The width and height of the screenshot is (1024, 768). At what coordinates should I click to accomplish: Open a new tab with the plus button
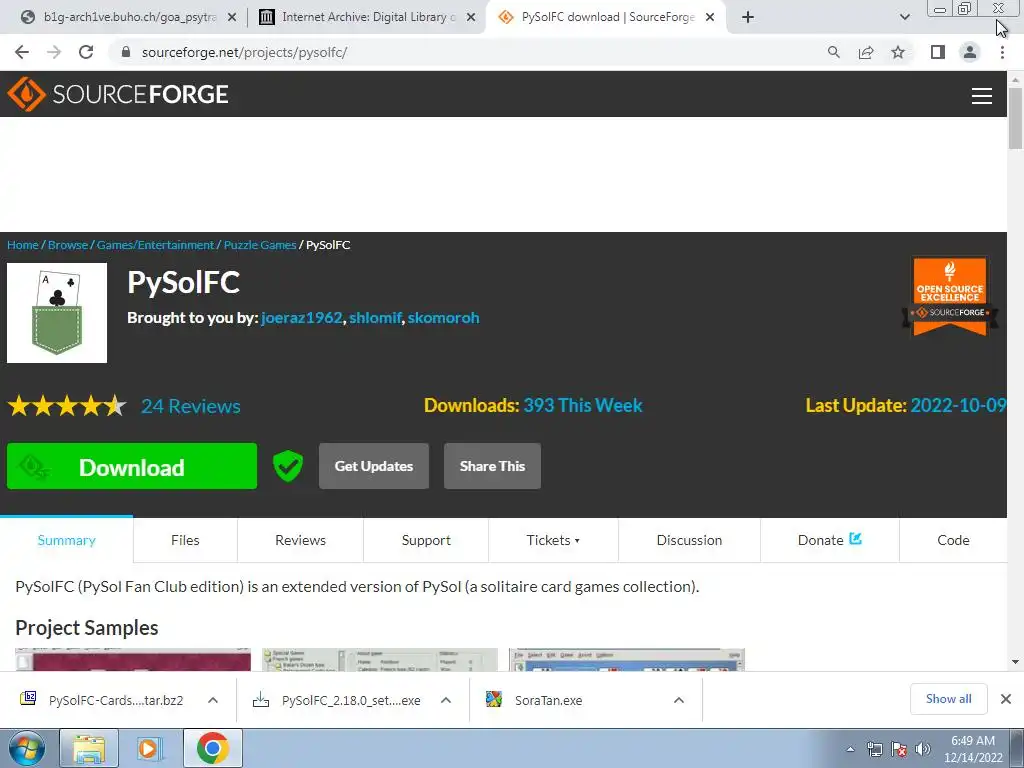pos(748,17)
